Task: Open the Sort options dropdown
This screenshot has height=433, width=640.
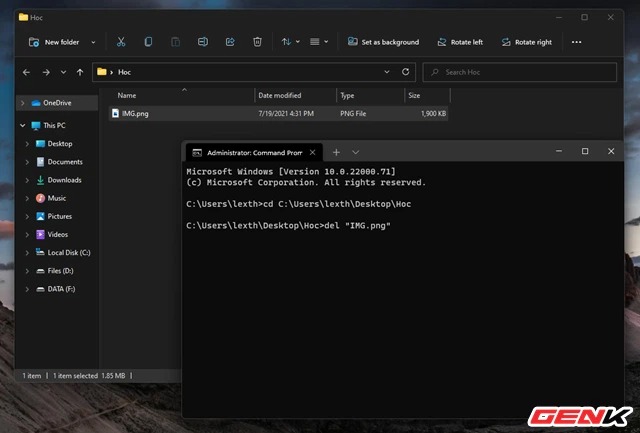Action: click(x=290, y=42)
